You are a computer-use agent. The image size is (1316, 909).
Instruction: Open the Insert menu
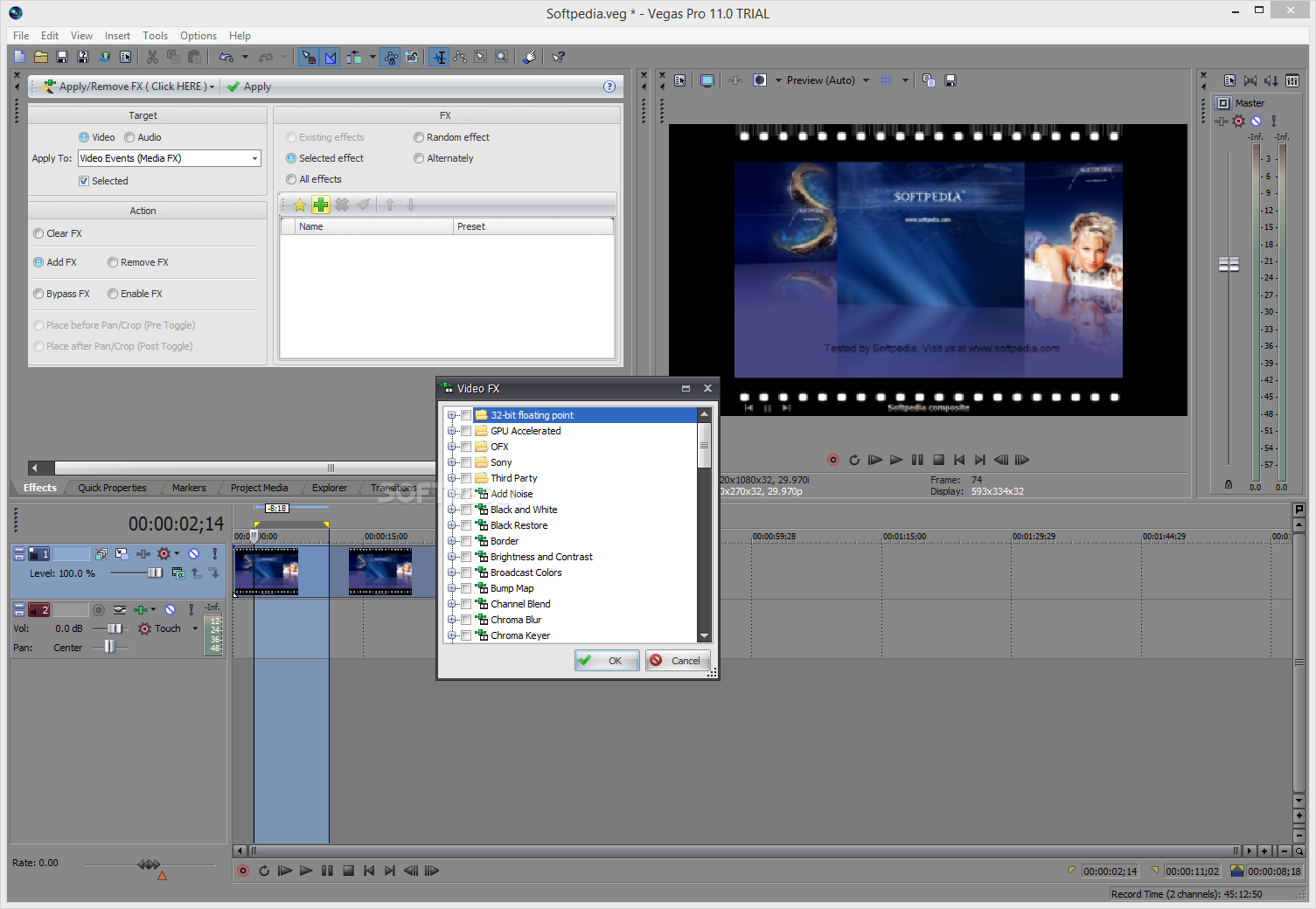(x=117, y=36)
